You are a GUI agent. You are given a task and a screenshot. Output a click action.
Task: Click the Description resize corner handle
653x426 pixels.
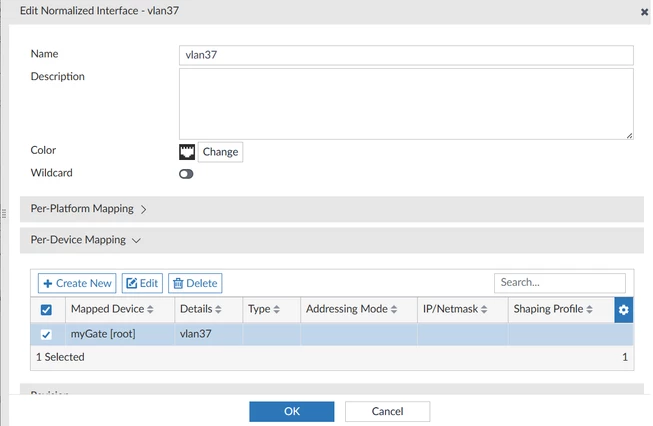point(629,135)
